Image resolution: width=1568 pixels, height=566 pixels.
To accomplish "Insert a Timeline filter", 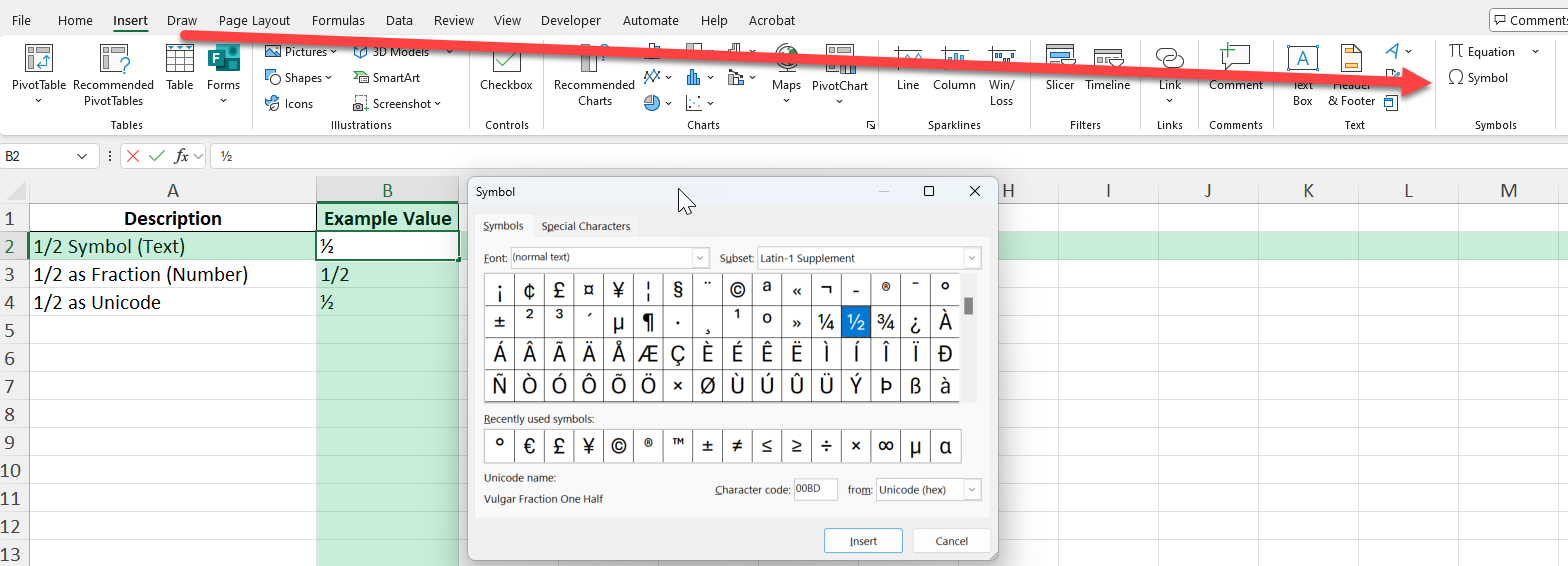I will pyautogui.click(x=1108, y=68).
